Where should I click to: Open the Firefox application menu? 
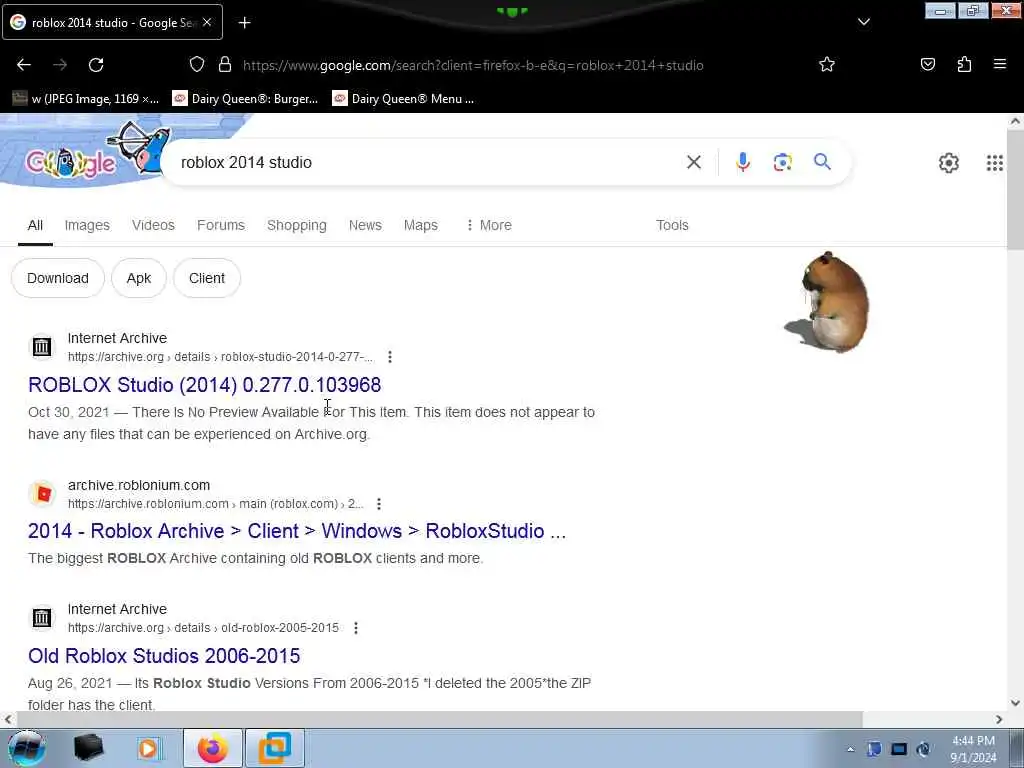tap(1000, 65)
